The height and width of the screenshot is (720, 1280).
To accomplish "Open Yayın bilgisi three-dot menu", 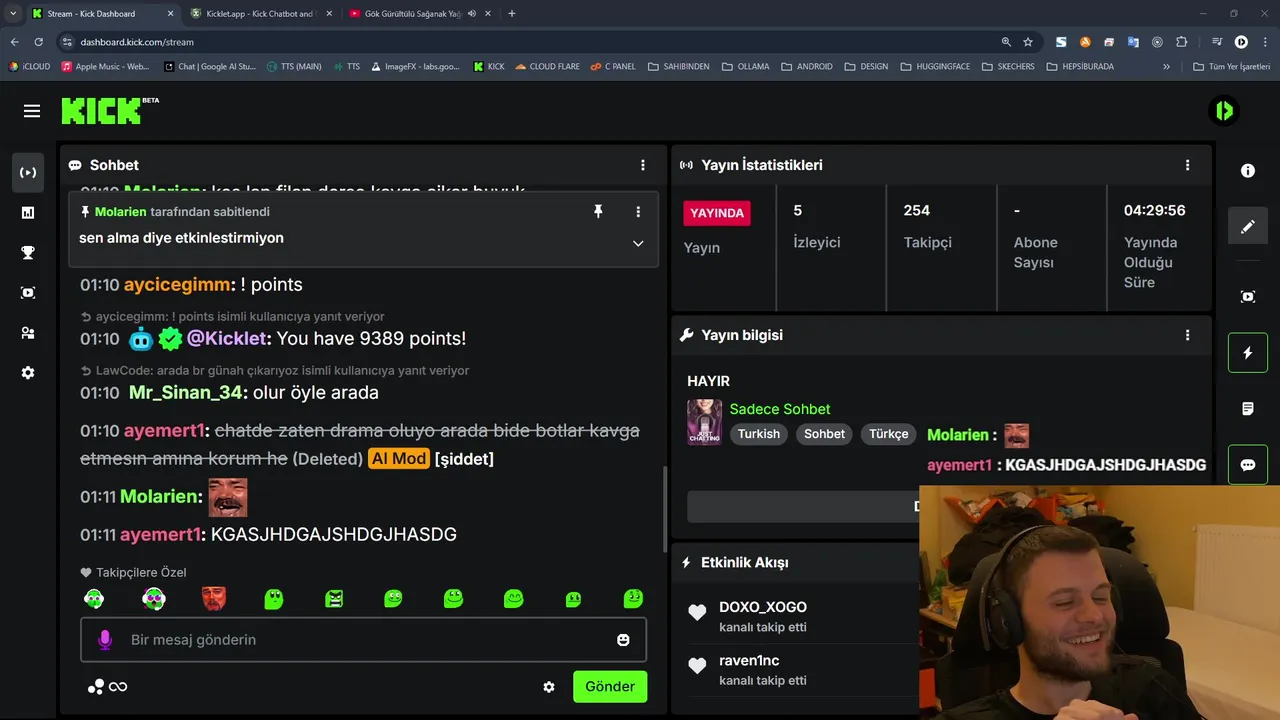I will [x=1188, y=335].
